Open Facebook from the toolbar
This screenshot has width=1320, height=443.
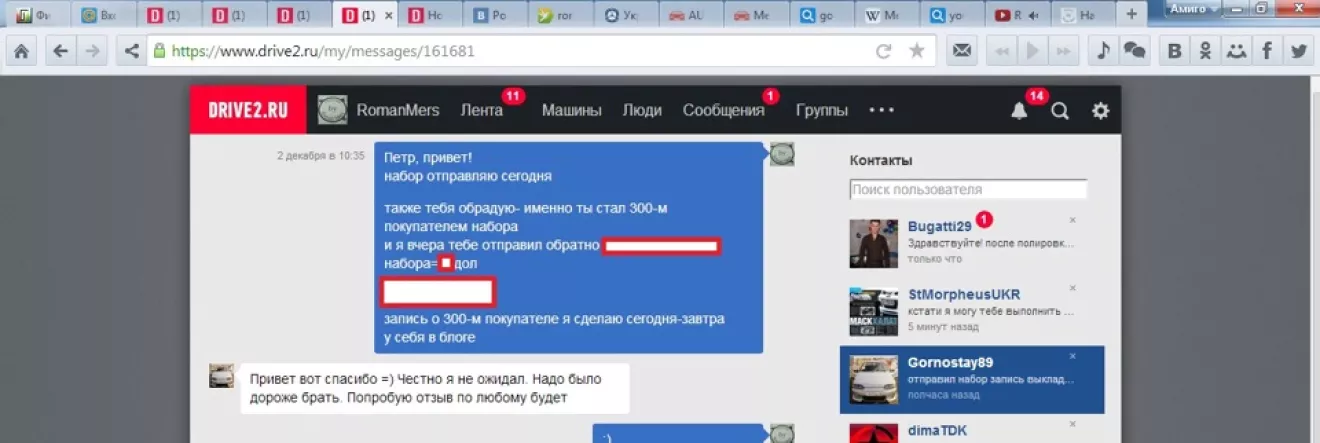[1268, 50]
